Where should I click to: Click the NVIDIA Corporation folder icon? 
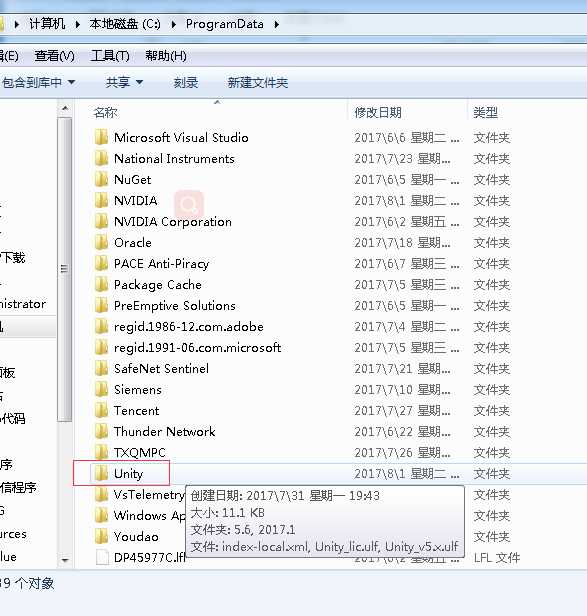(x=101, y=222)
